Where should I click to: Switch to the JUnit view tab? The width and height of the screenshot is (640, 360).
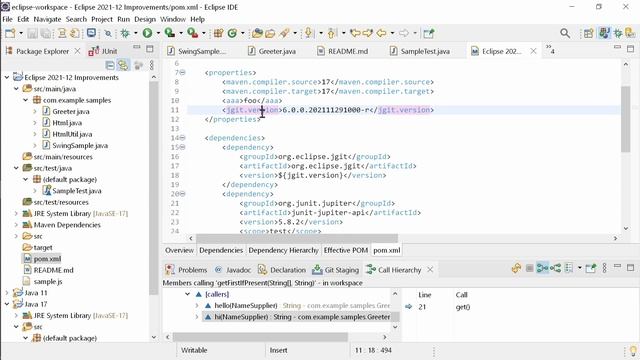click(x=103, y=51)
